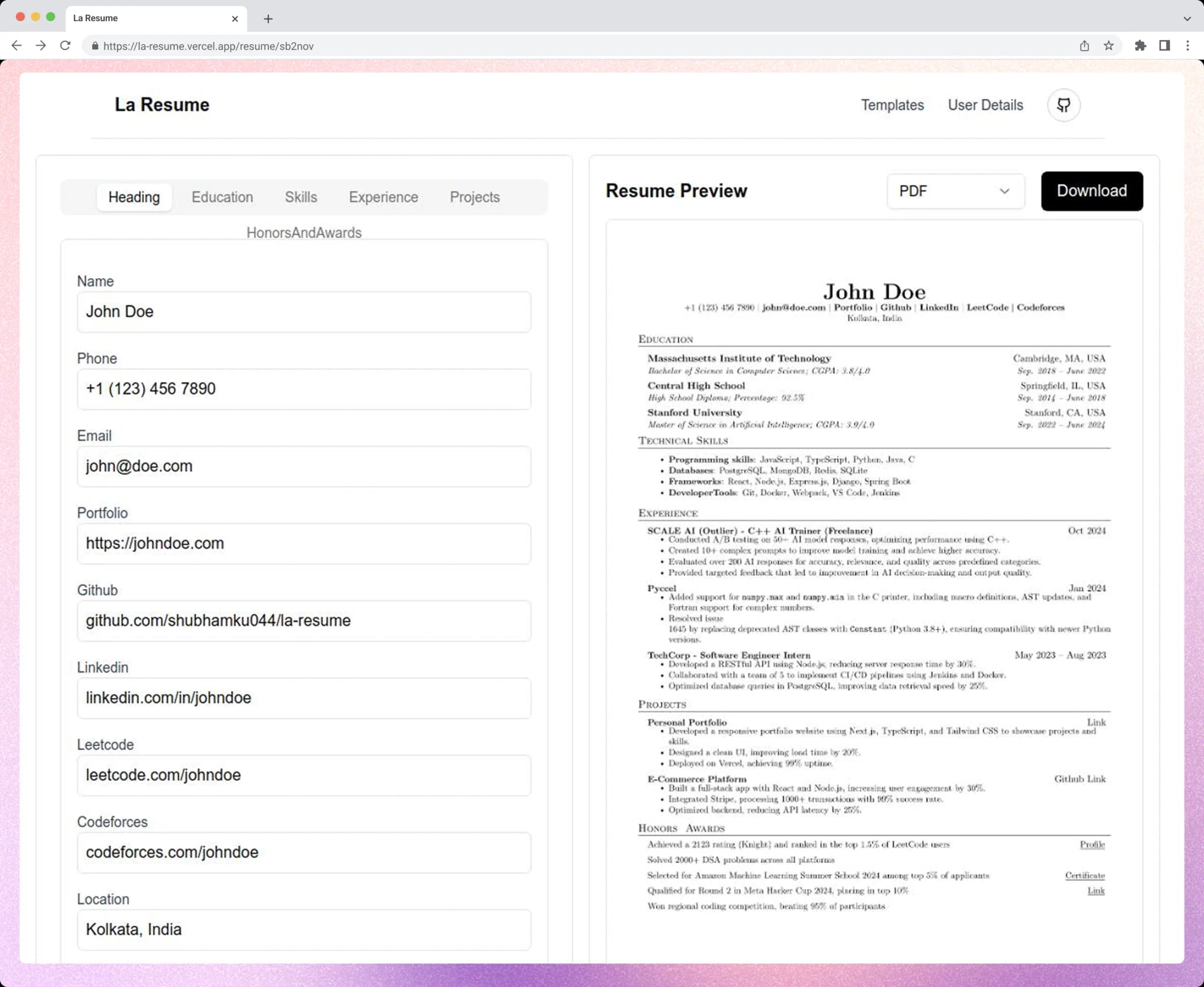Bookmark the page using the star icon
This screenshot has width=1204, height=987.
pos(1108,45)
